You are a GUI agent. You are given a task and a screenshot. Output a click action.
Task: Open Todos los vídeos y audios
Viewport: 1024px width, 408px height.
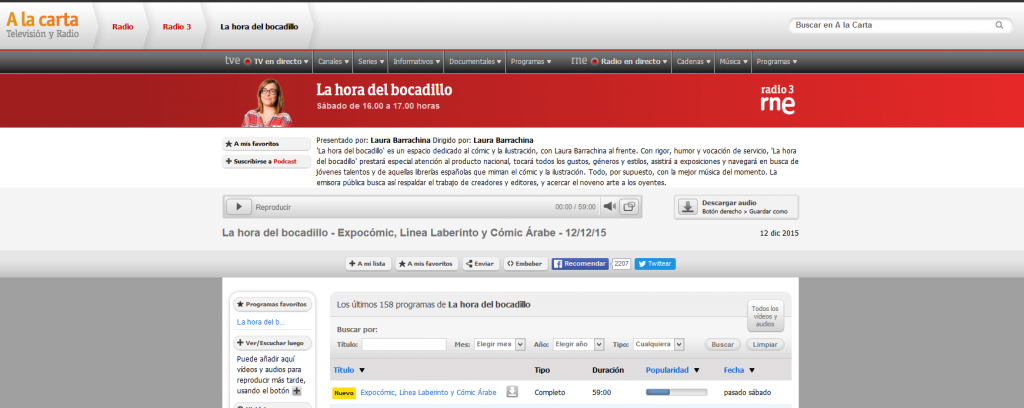[x=765, y=316]
